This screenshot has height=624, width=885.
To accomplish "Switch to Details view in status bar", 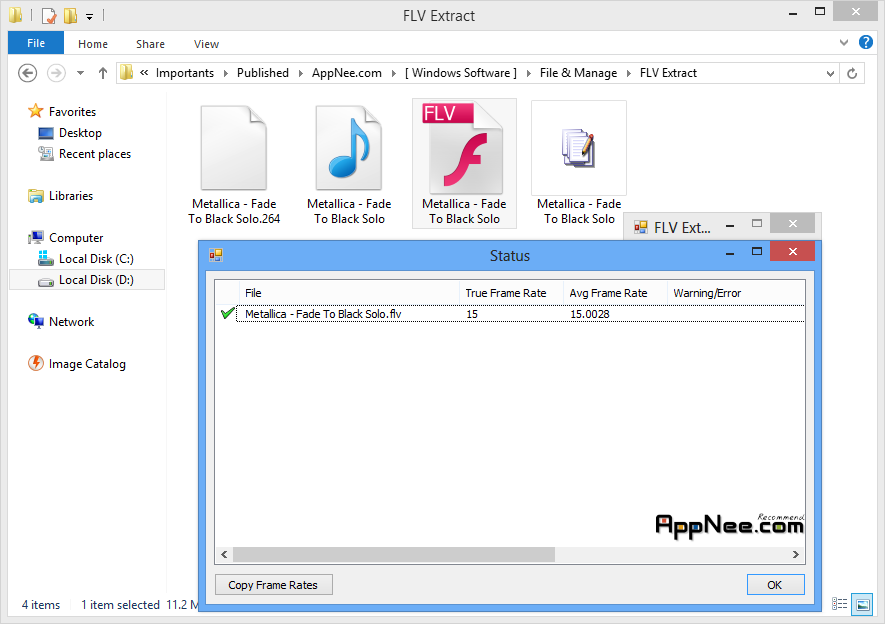I will tap(839, 604).
